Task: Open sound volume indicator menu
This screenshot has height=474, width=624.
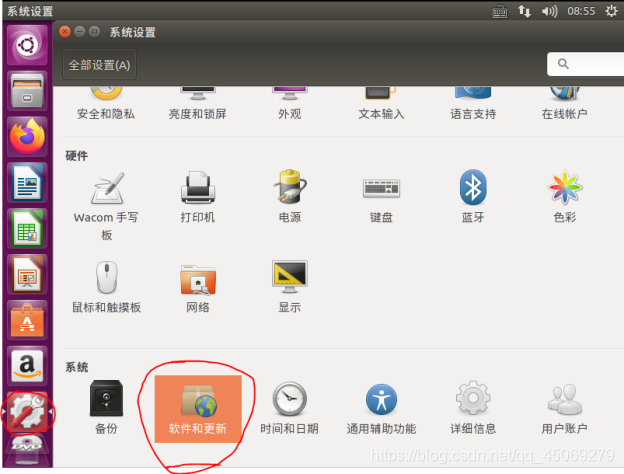Action: tap(550, 11)
